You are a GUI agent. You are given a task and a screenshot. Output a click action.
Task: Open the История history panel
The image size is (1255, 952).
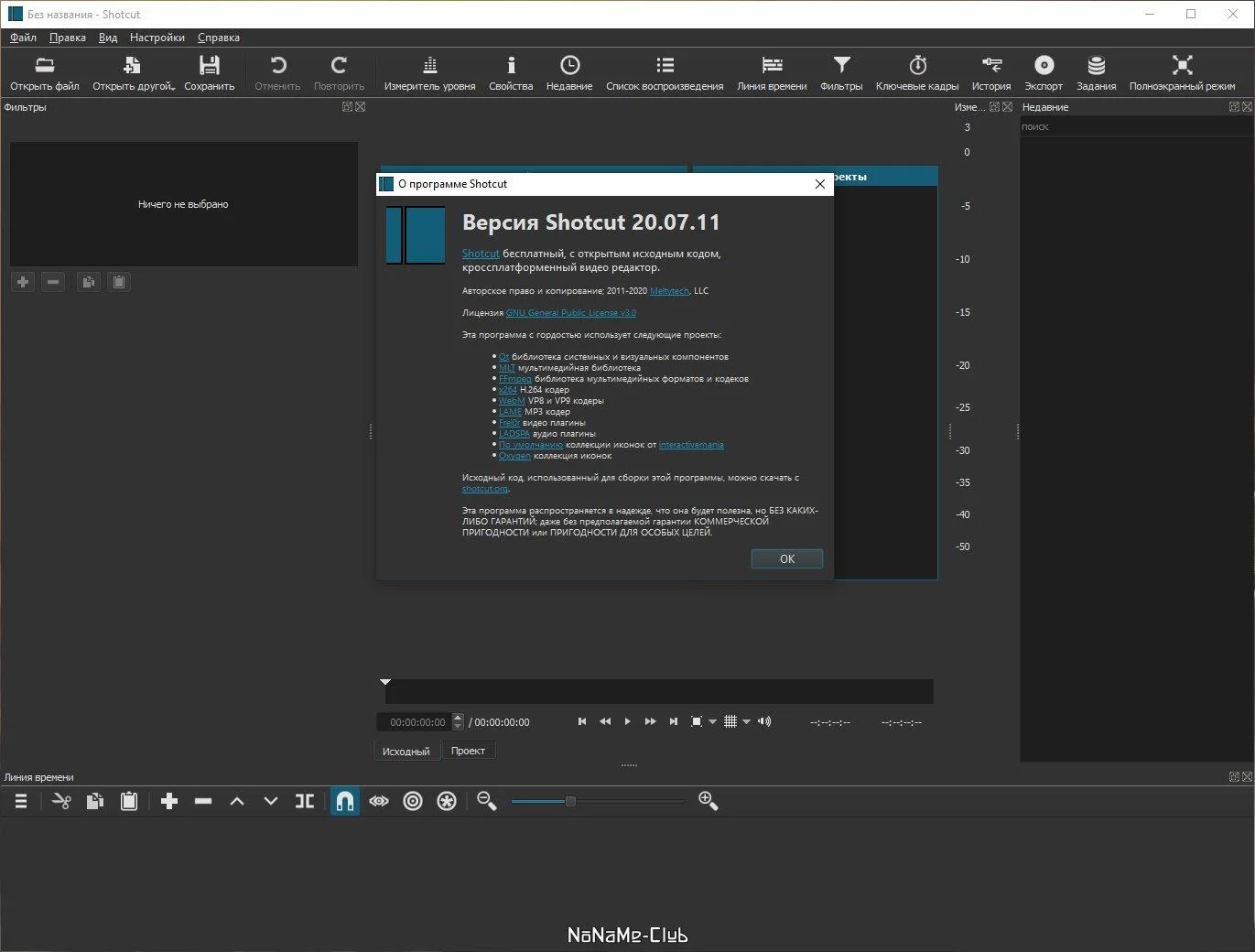pyautogui.click(x=991, y=73)
